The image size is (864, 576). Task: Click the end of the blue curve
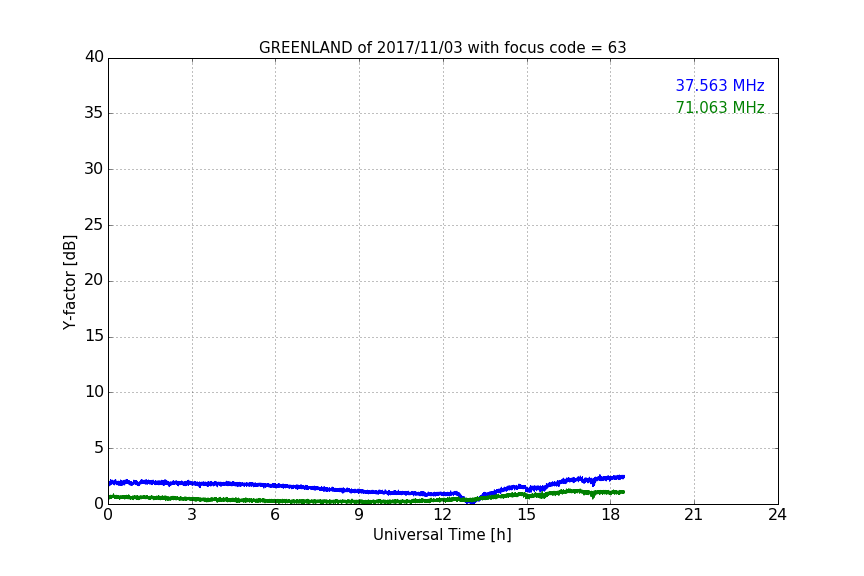[623, 477]
